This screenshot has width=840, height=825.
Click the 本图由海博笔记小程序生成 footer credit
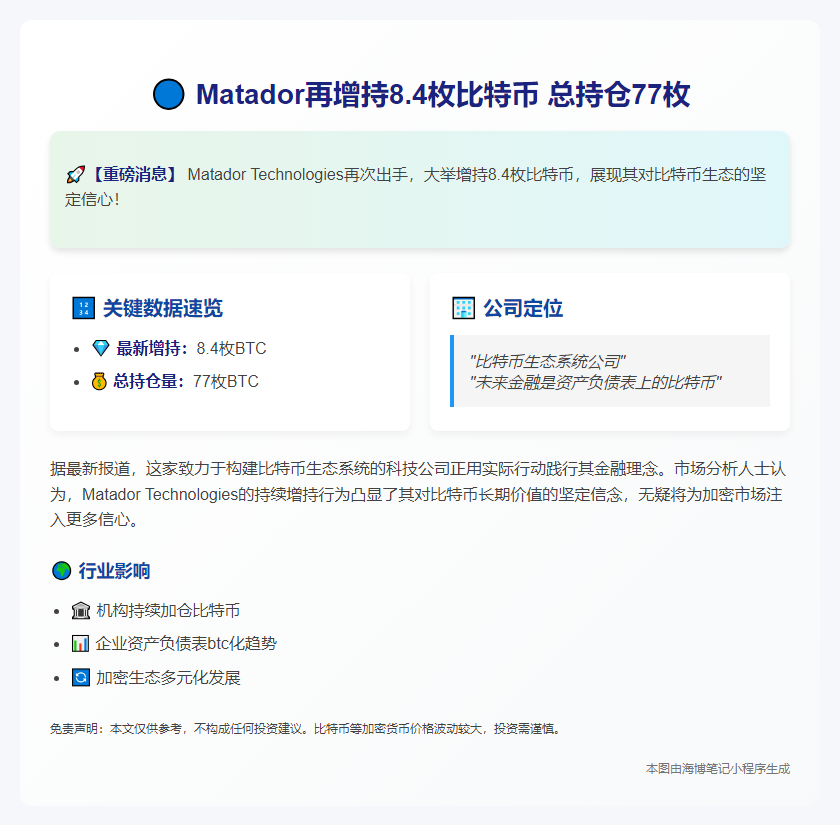[x=718, y=769]
